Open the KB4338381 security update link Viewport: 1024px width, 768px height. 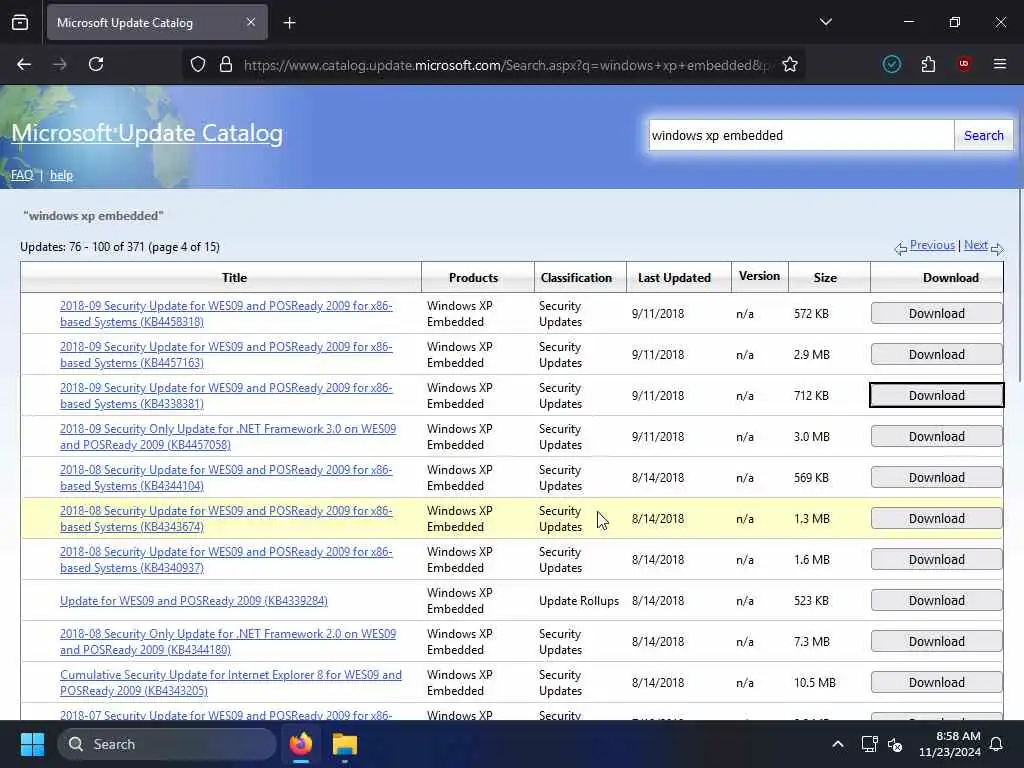click(226, 396)
